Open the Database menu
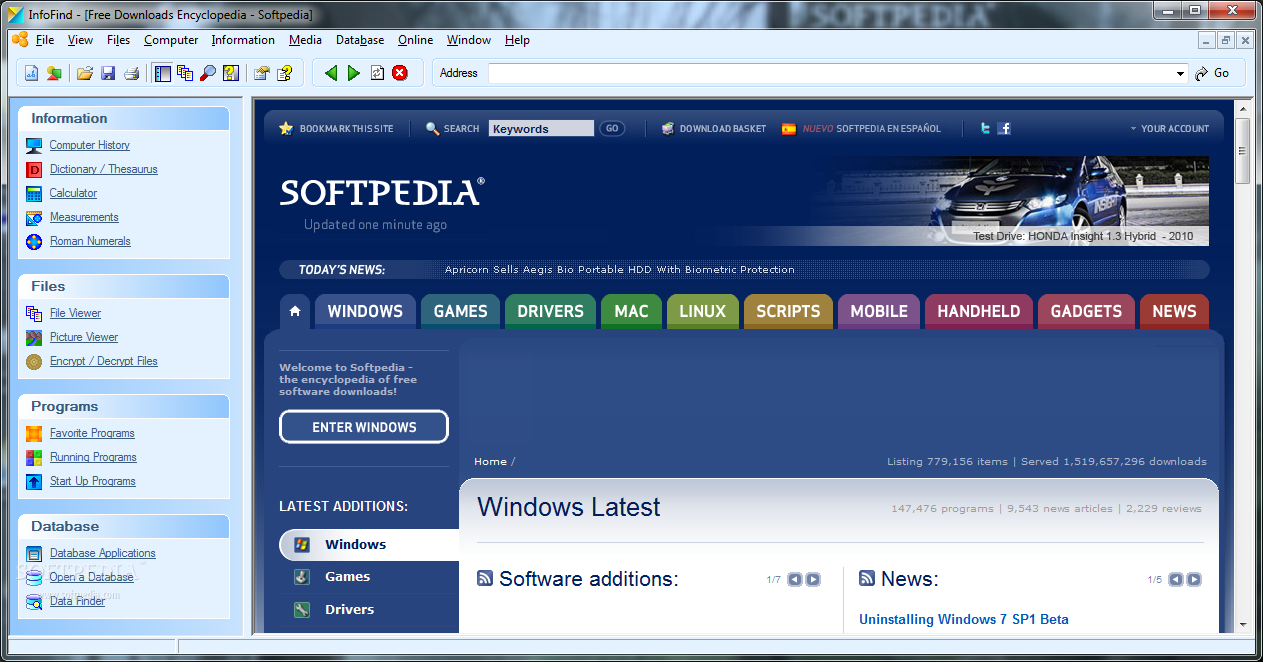The image size is (1263, 662). click(x=360, y=40)
